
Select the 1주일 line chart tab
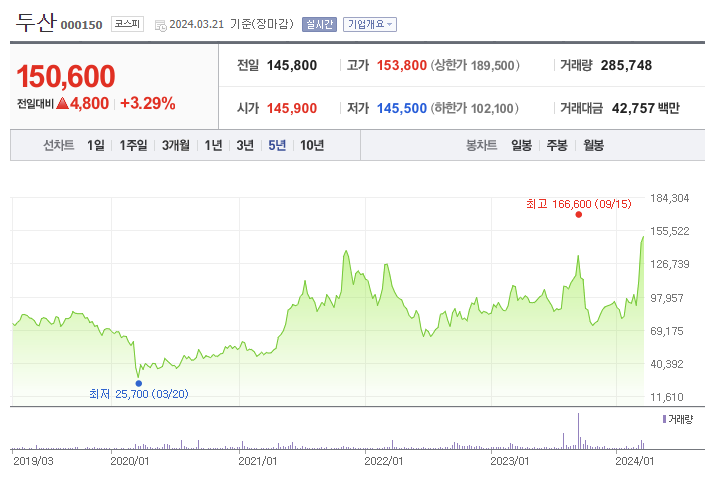(x=133, y=145)
